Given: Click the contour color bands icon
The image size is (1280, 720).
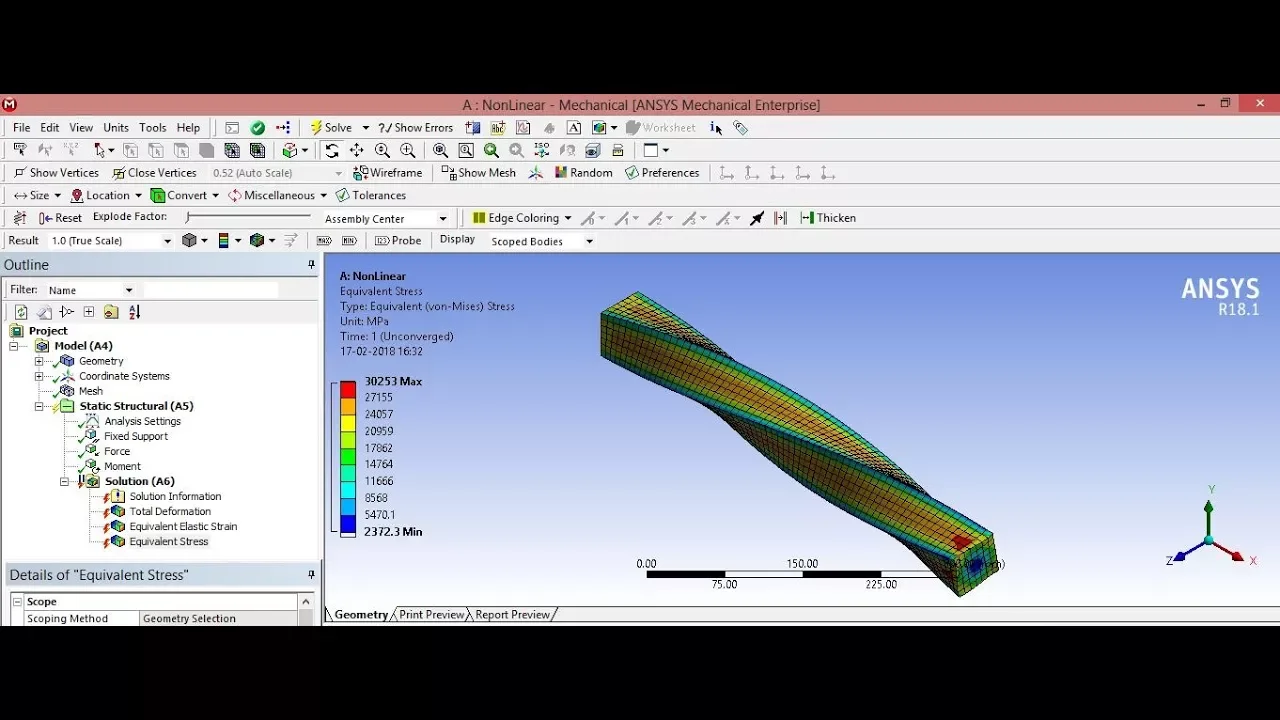Looking at the screenshot, I should tap(223, 241).
